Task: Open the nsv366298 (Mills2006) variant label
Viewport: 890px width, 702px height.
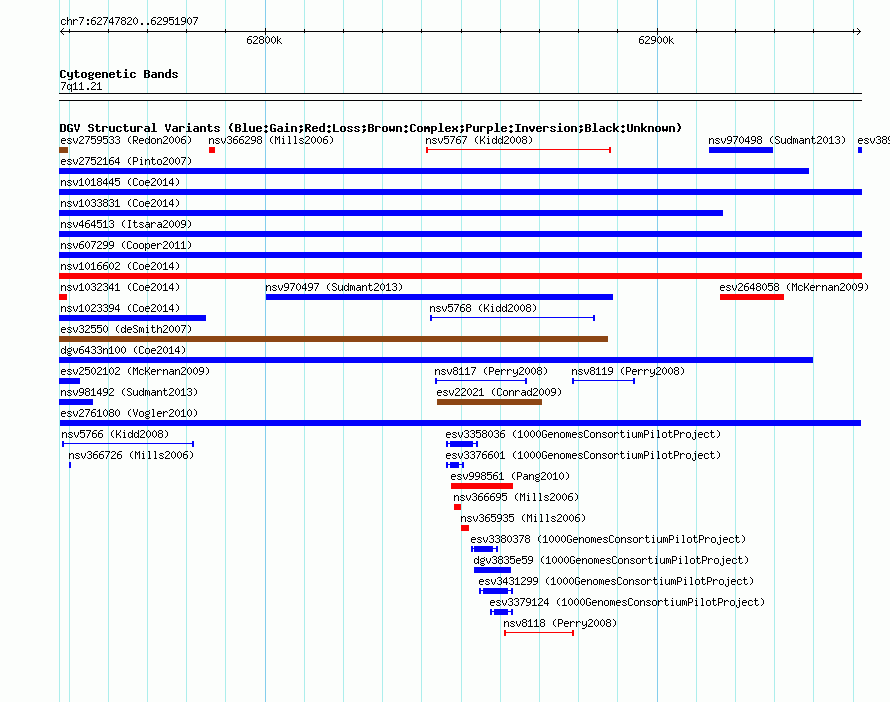Action: coord(271,140)
